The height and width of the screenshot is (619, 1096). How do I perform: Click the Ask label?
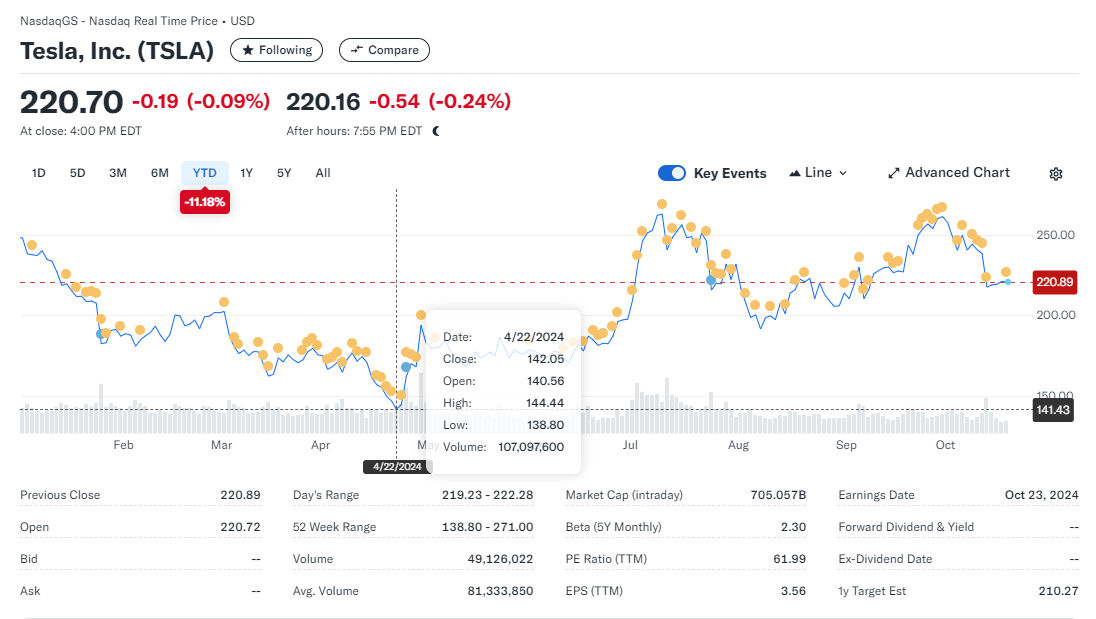pyautogui.click(x=30, y=591)
